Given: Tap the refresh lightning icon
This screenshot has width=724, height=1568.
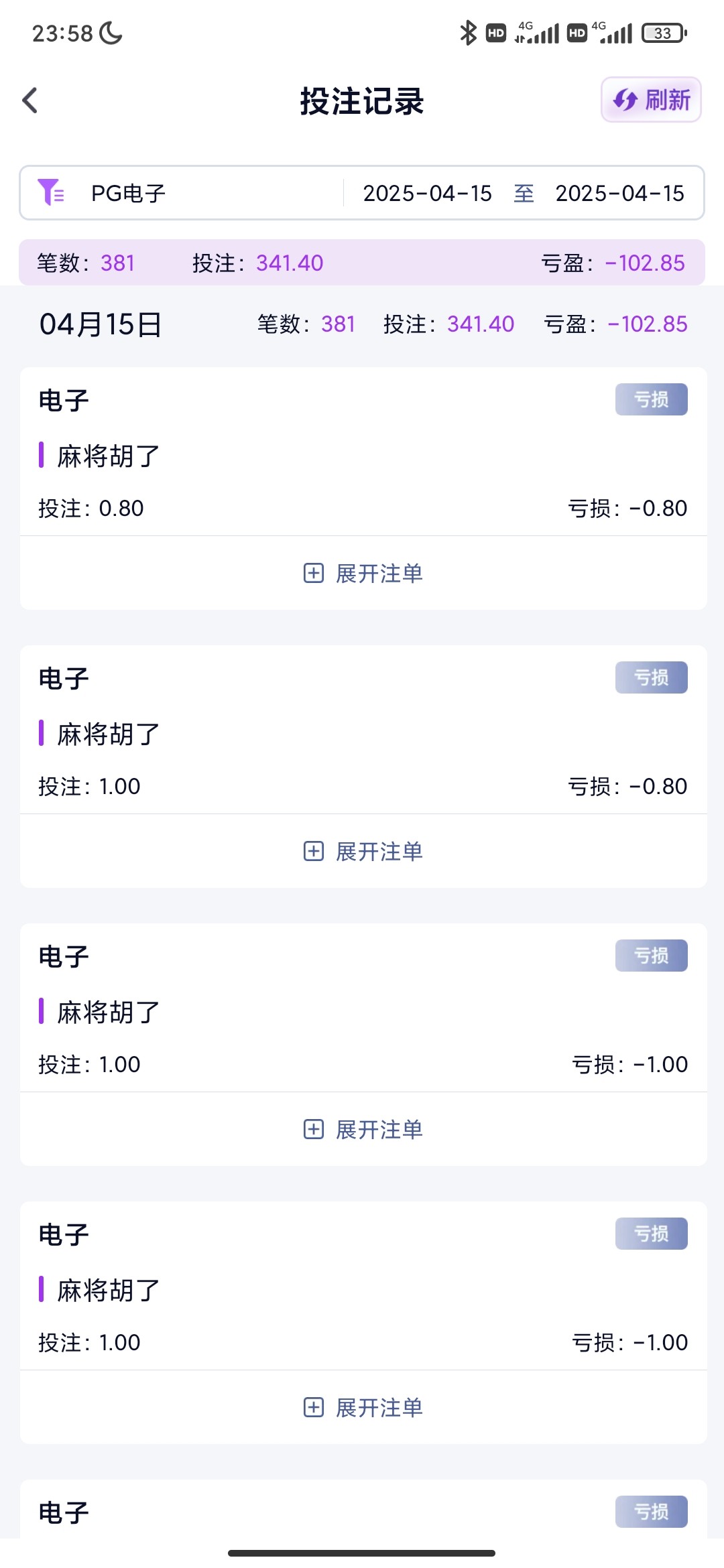Looking at the screenshot, I should click(625, 101).
